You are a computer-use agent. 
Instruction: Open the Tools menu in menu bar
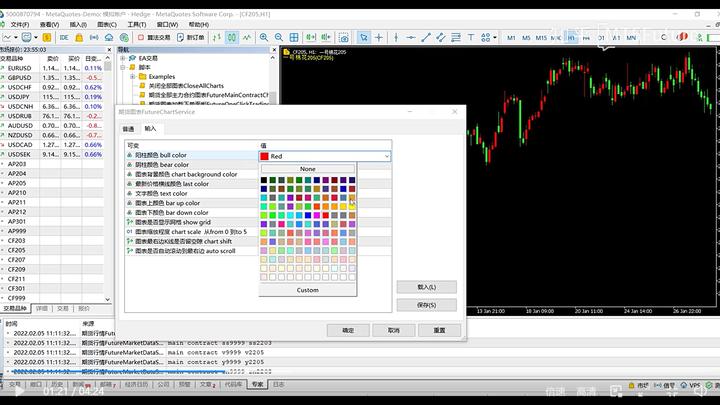coord(137,24)
